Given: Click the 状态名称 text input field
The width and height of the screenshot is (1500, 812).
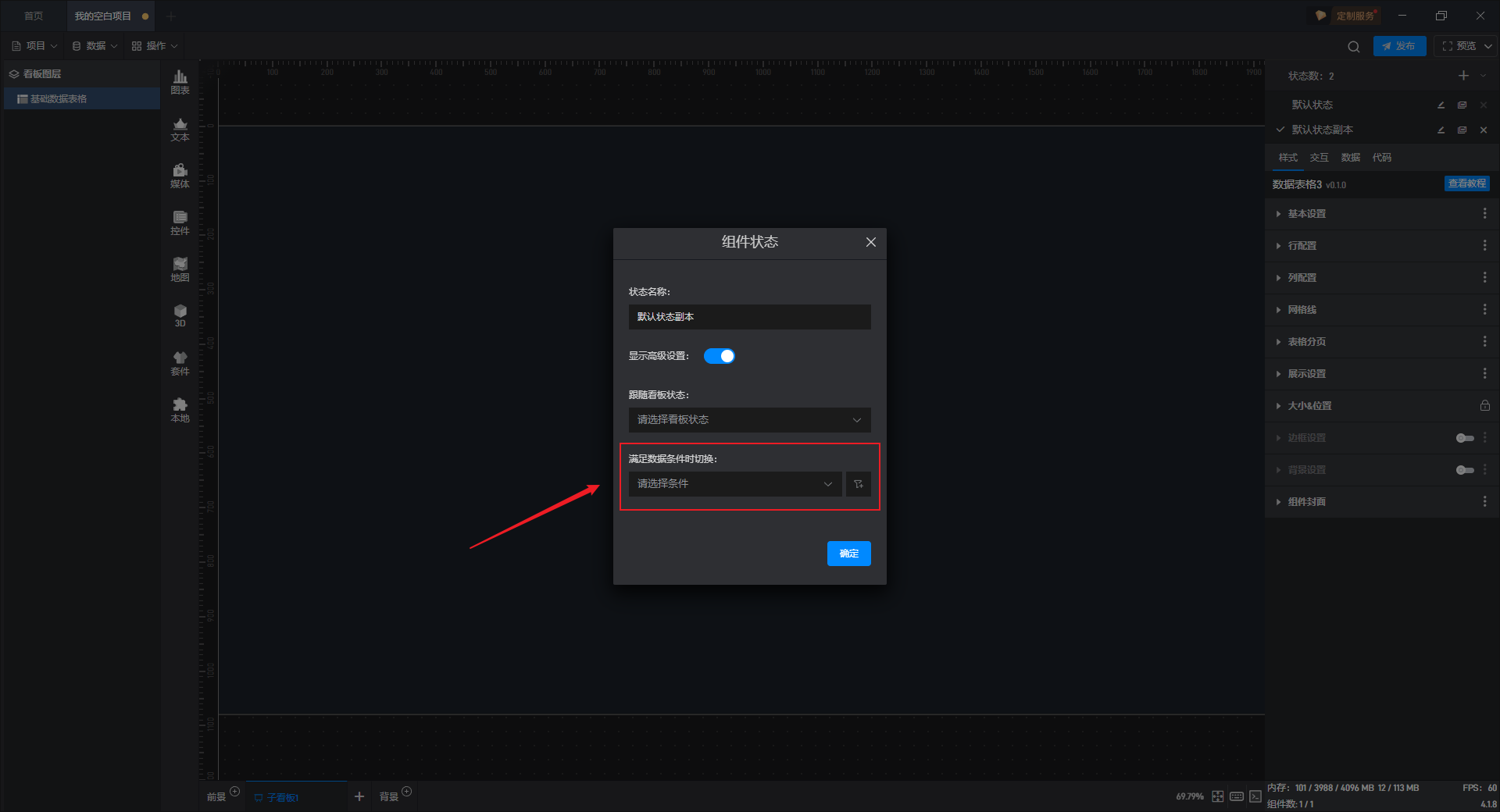Looking at the screenshot, I should tap(750, 317).
